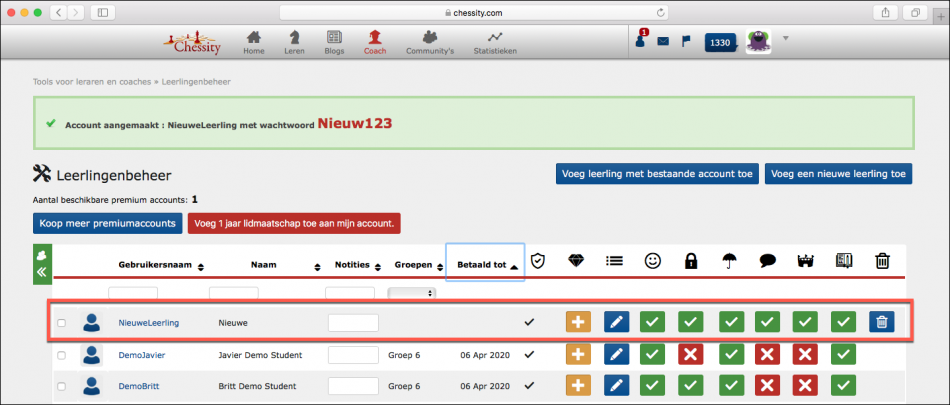The height and width of the screenshot is (405, 950).
Task: Open DemoJavier user link
Action: 142,355
